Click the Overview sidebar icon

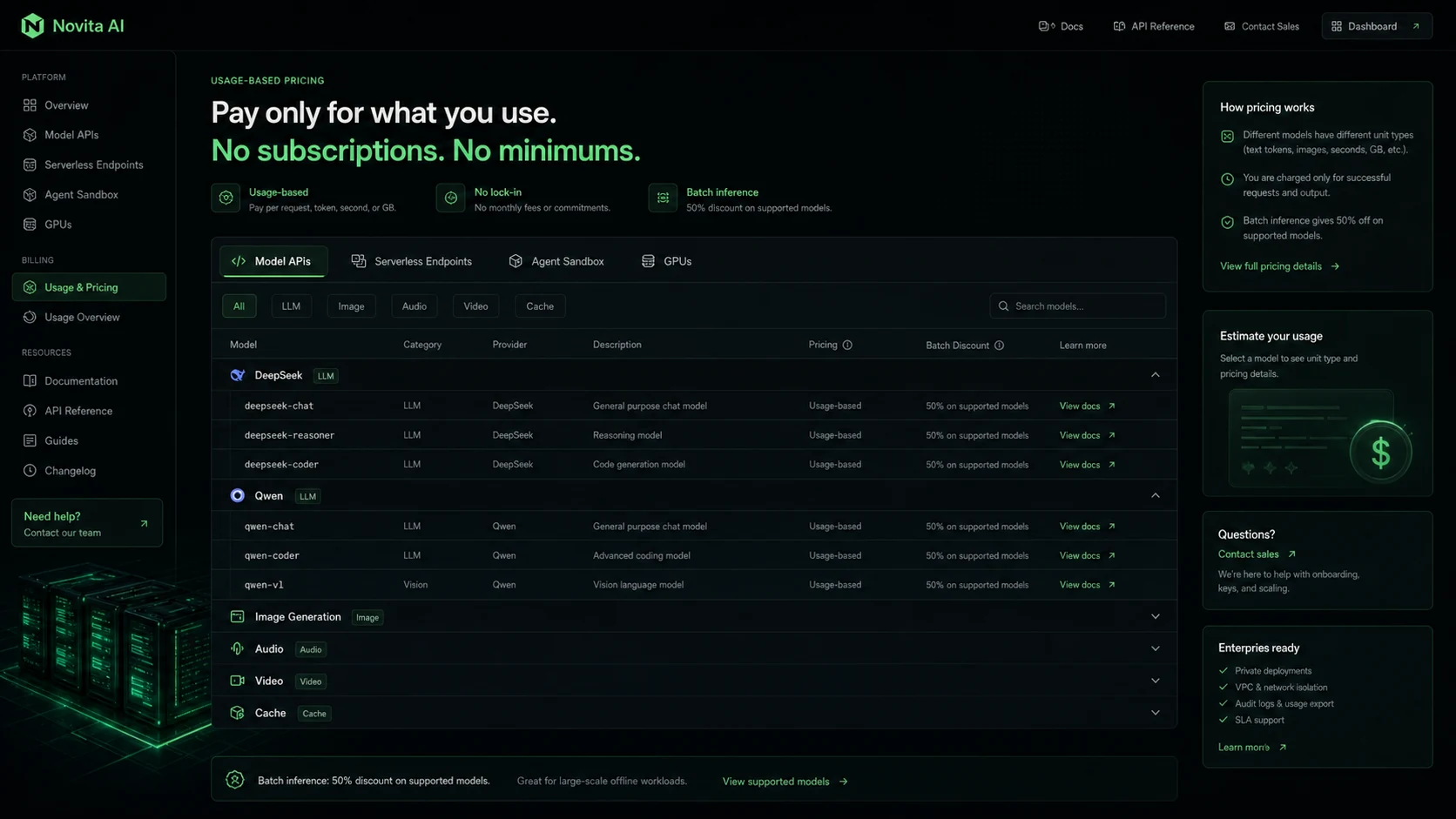click(x=30, y=105)
